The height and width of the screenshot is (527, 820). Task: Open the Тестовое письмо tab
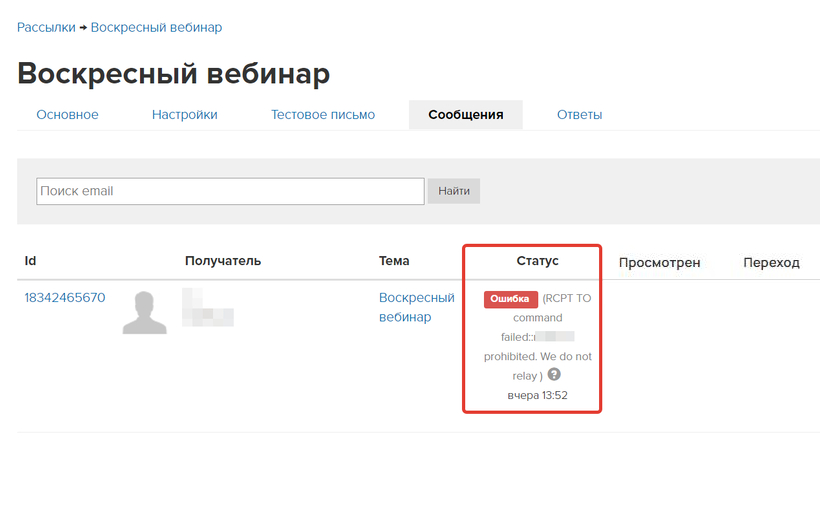click(323, 114)
